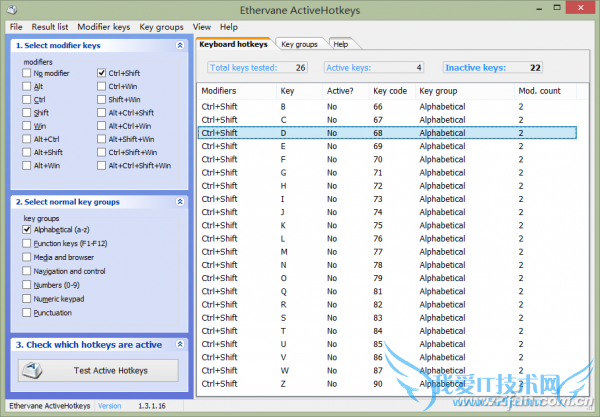
Task: Enable the No modifier checkbox
Action: click(x=27, y=73)
